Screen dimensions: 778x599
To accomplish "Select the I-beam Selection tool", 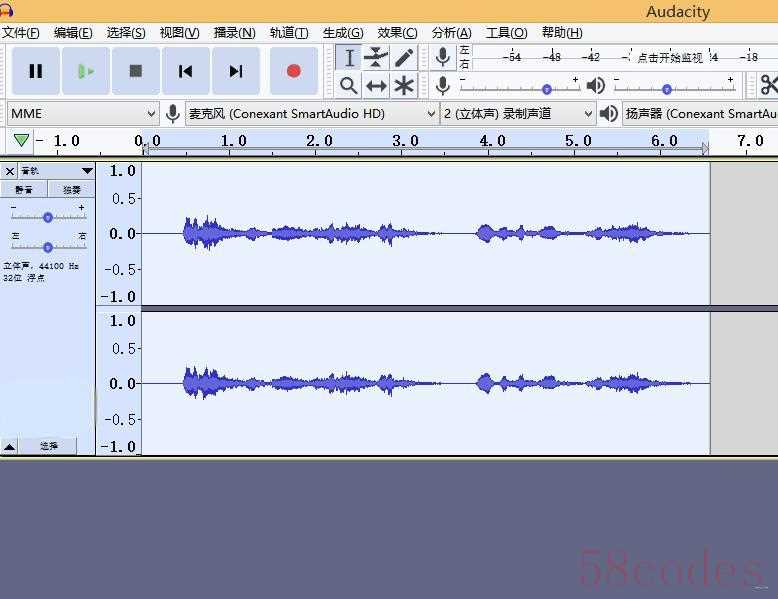I will click(x=348, y=57).
